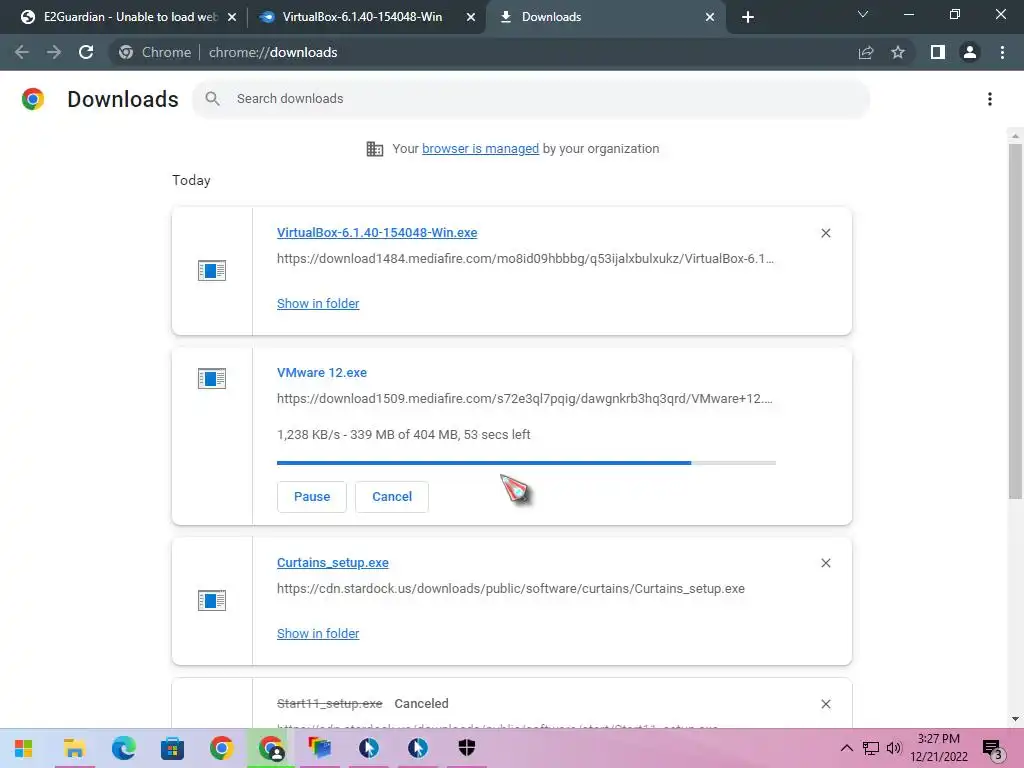The image size is (1024, 768).
Task: Share this page using the share icon
Action: [866, 52]
